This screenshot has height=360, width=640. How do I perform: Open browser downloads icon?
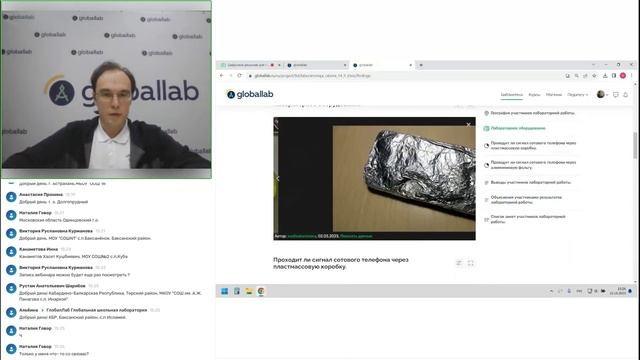coord(605,76)
